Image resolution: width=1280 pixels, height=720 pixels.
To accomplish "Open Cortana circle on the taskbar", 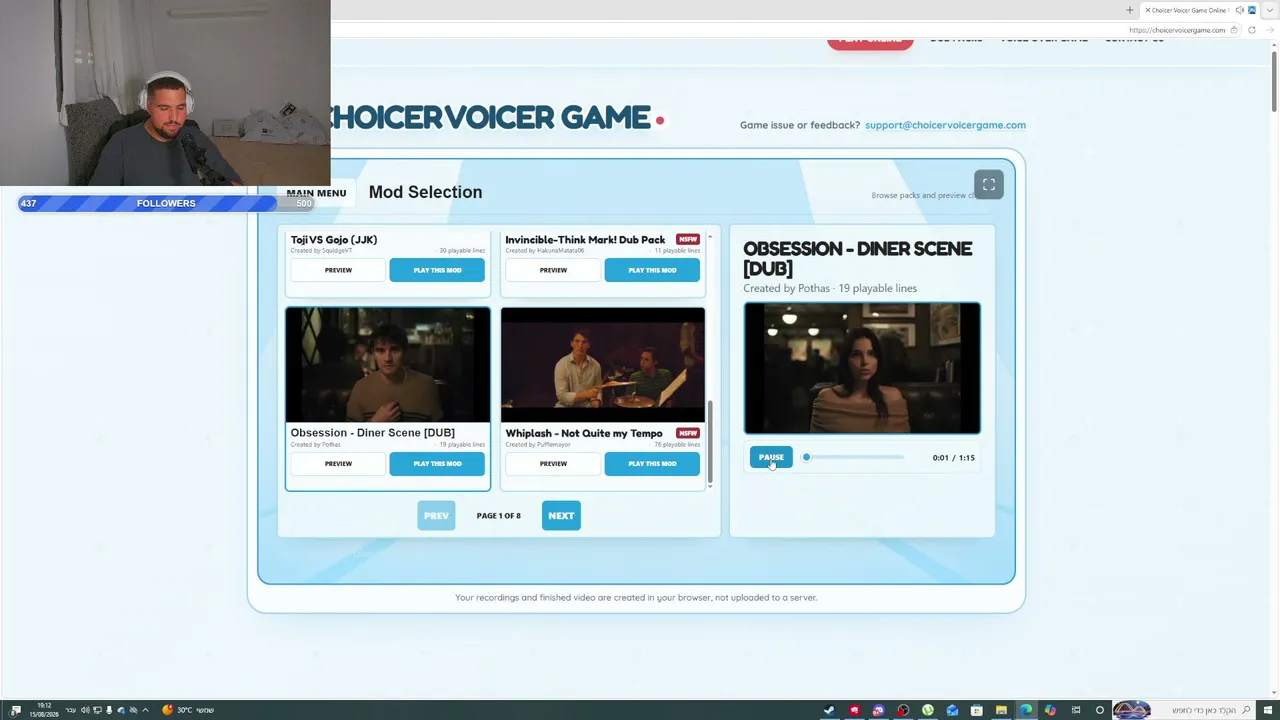I will (1100, 710).
